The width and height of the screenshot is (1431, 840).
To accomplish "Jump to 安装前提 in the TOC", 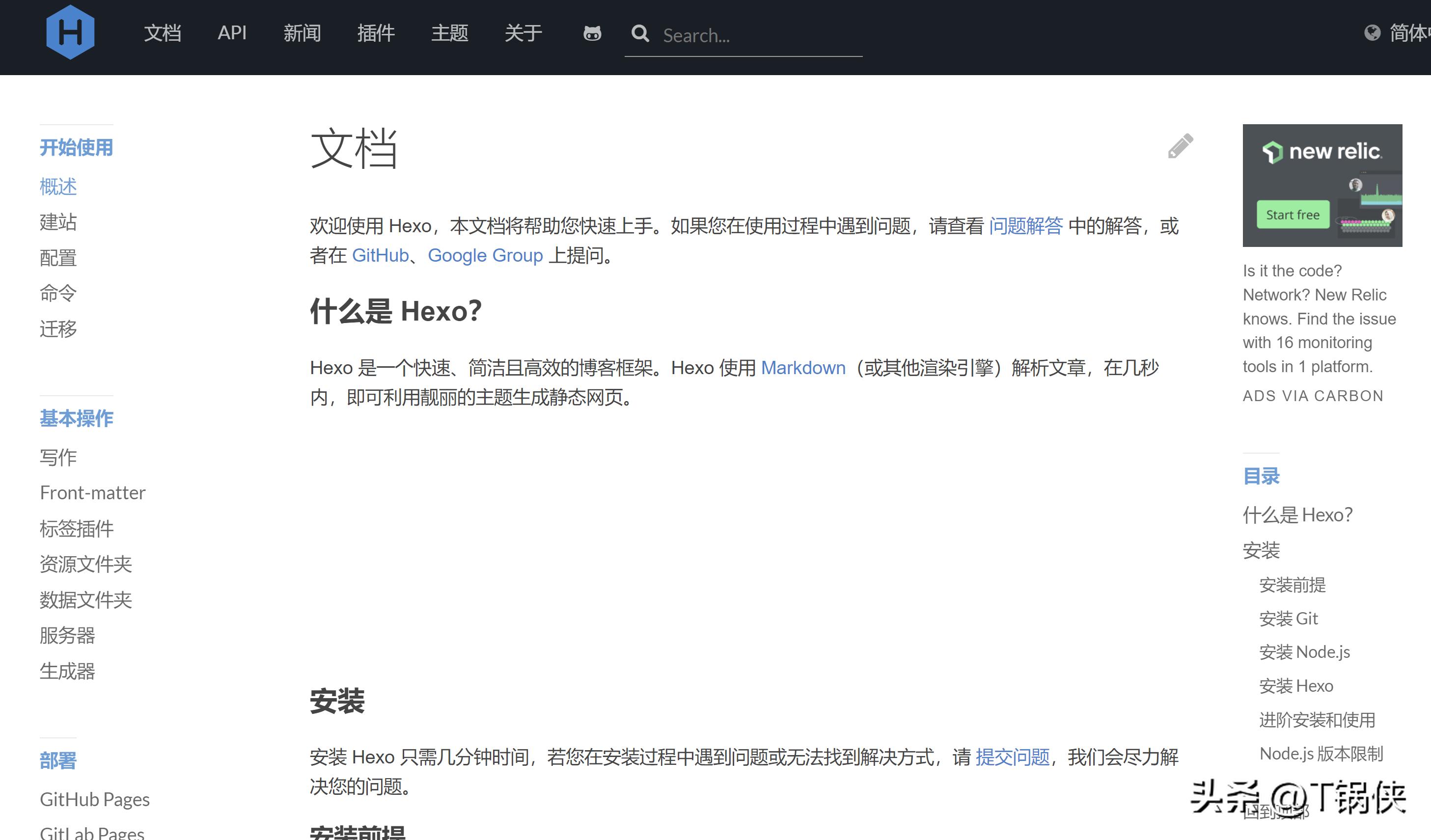I will tap(1293, 585).
